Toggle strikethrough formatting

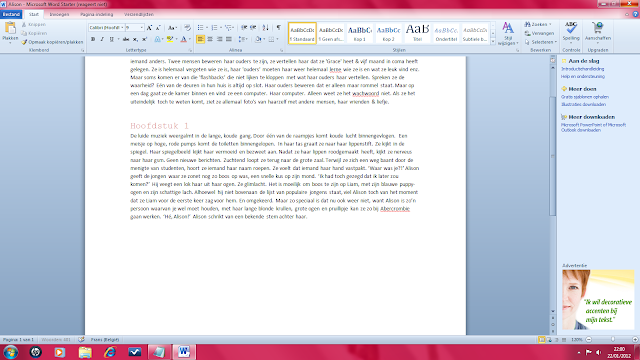126,39
